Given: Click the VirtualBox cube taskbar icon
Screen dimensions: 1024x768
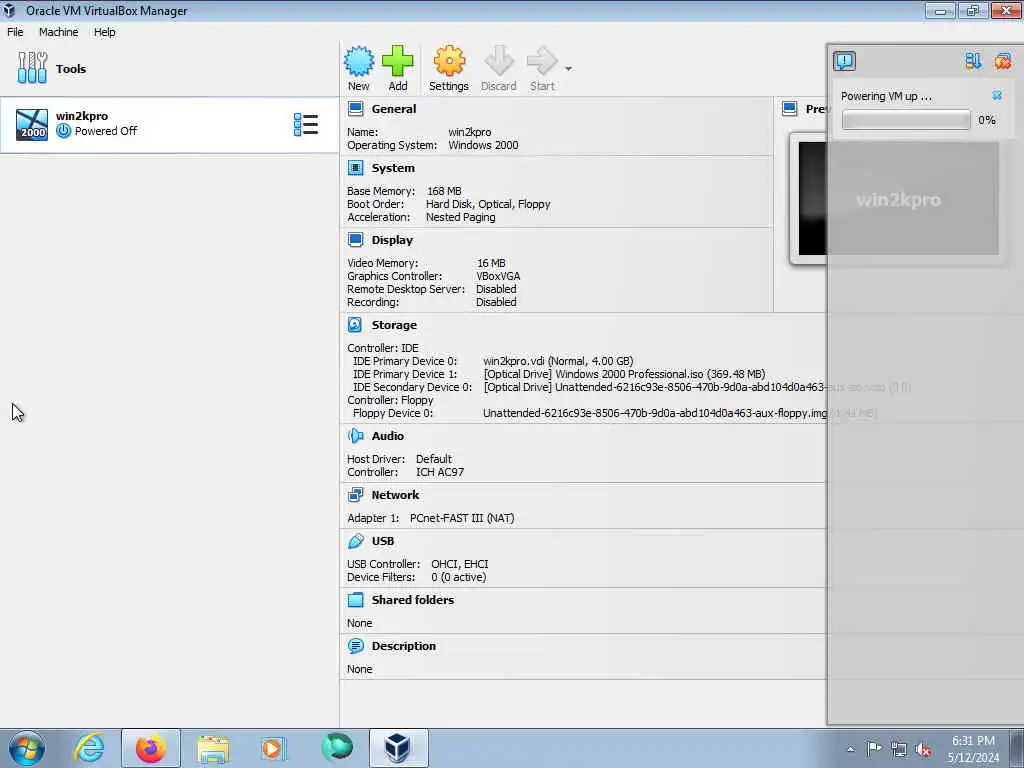Looking at the screenshot, I should pos(398,748).
